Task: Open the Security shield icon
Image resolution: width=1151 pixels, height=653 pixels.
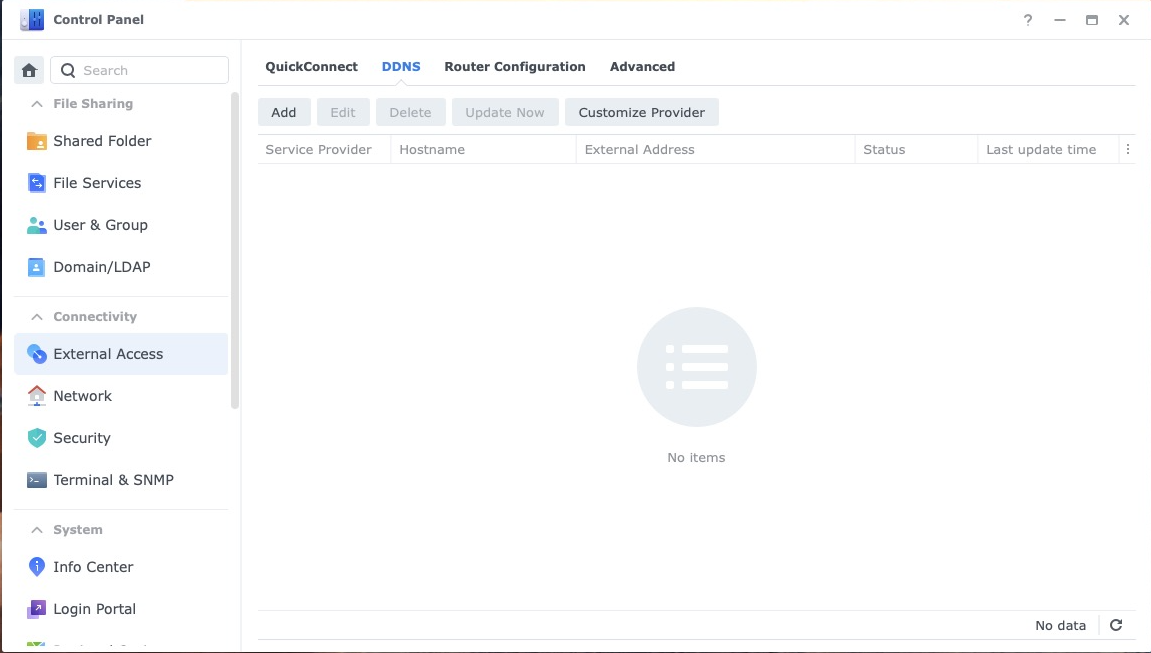Action: [36, 438]
